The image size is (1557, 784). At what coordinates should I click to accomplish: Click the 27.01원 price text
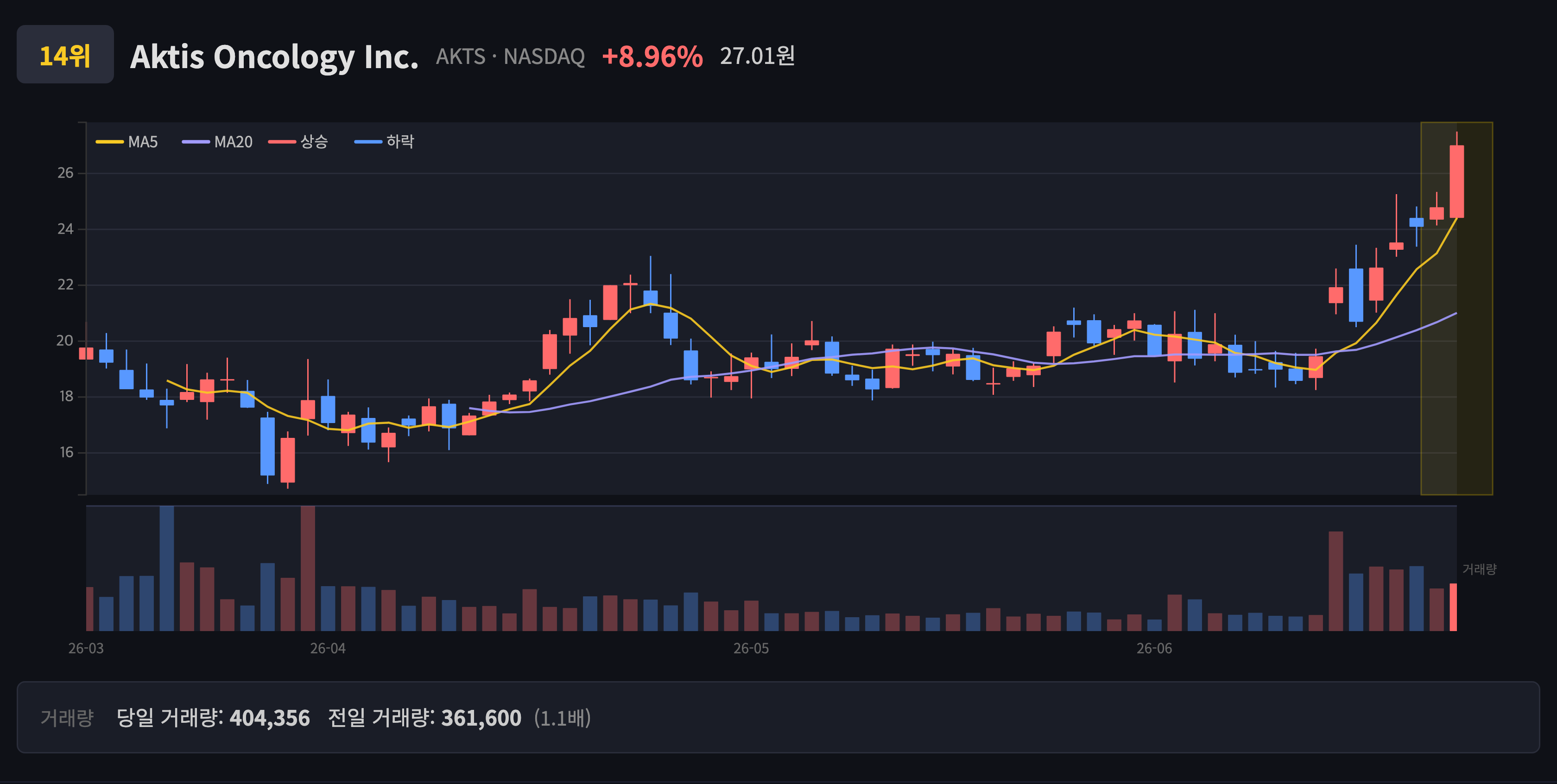(757, 56)
